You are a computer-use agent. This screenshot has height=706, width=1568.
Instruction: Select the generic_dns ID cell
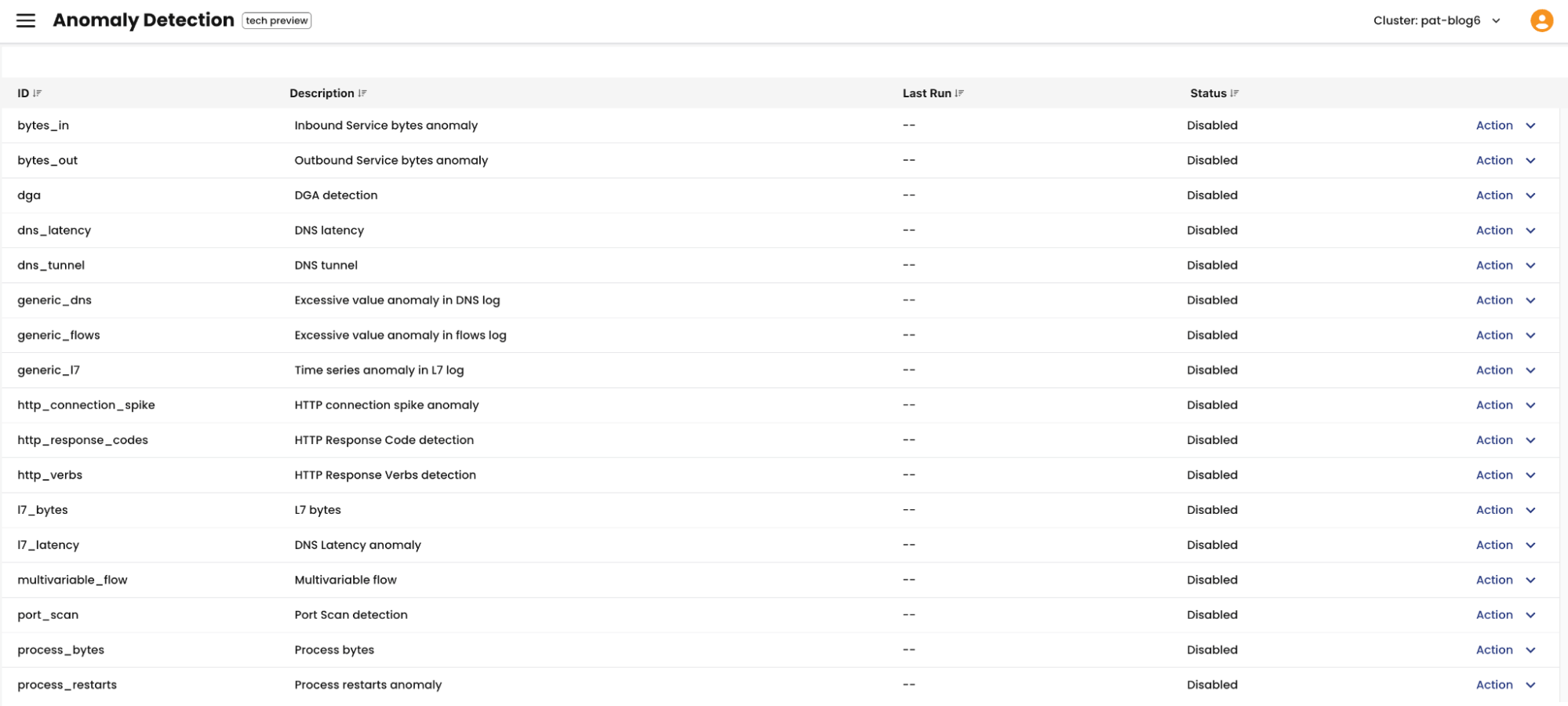[55, 300]
